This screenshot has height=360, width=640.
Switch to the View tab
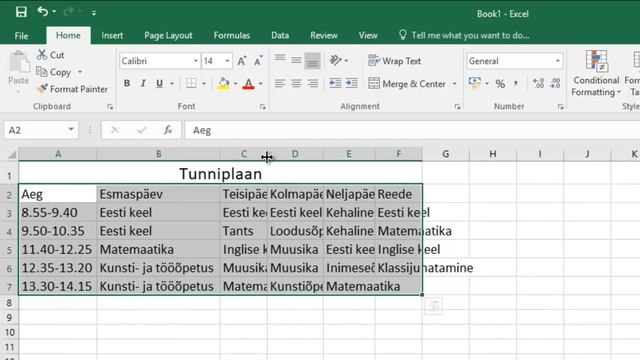tap(368, 36)
